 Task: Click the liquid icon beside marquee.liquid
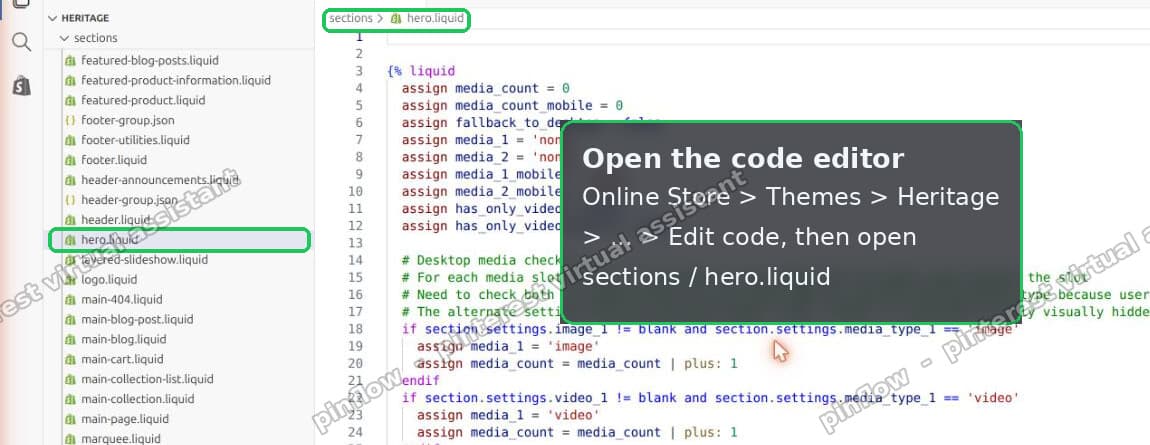click(x=70, y=438)
